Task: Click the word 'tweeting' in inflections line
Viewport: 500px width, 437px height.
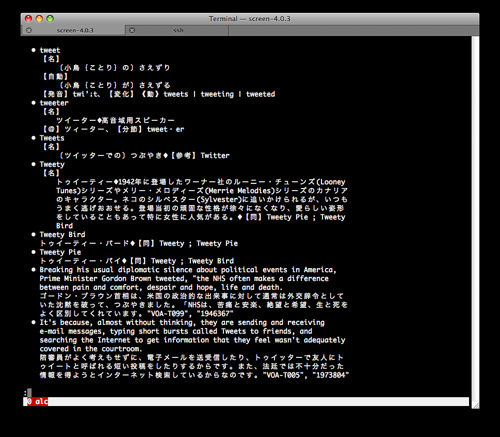Action: tap(217, 94)
